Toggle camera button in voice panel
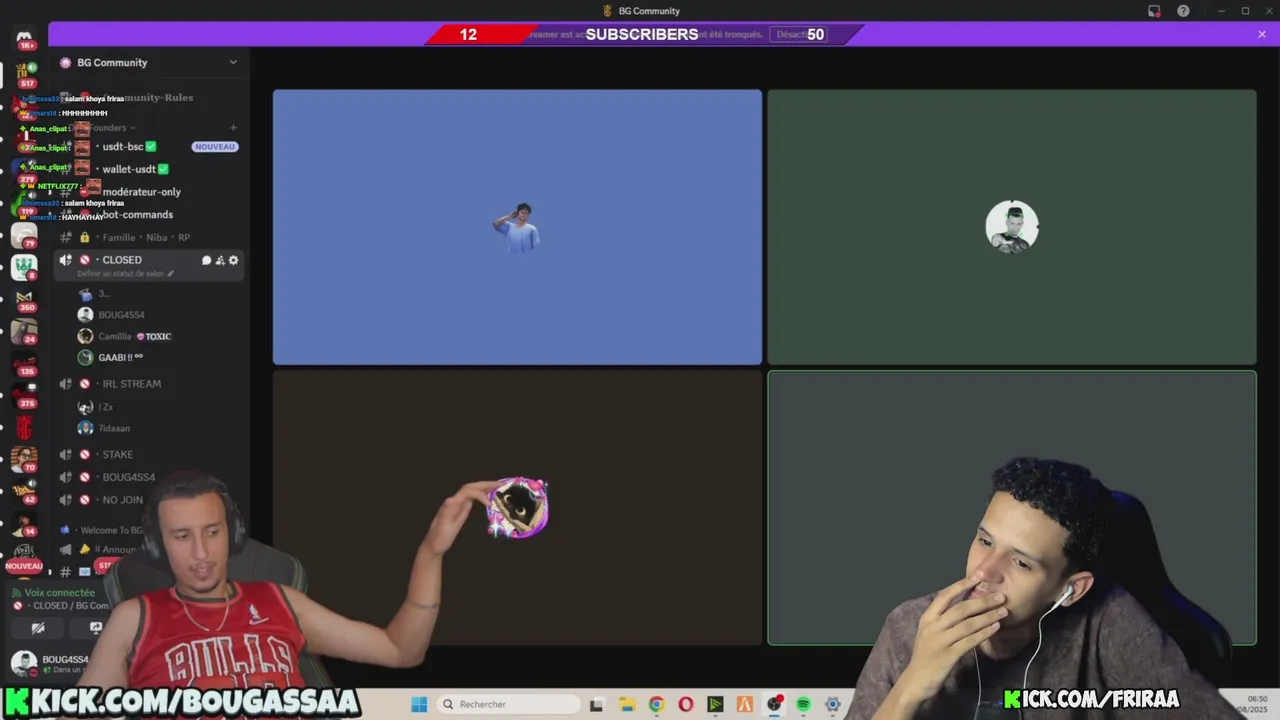The width and height of the screenshot is (1280, 720). 38,628
